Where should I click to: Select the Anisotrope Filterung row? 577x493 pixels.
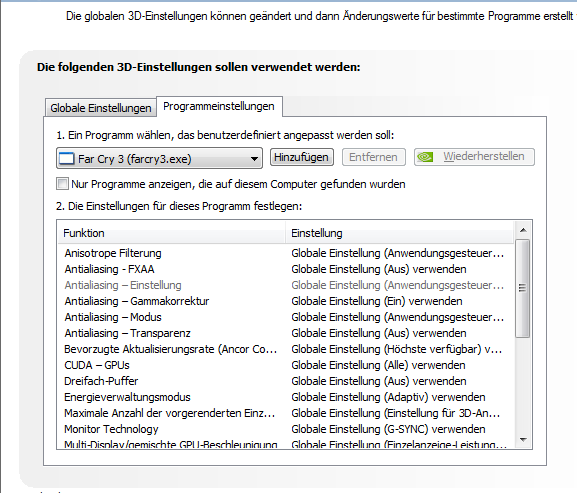286,253
